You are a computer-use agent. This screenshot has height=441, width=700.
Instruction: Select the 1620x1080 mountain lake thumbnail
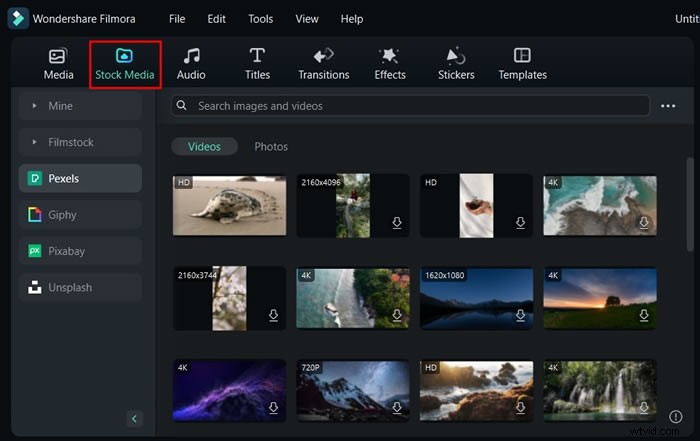pyautogui.click(x=476, y=298)
